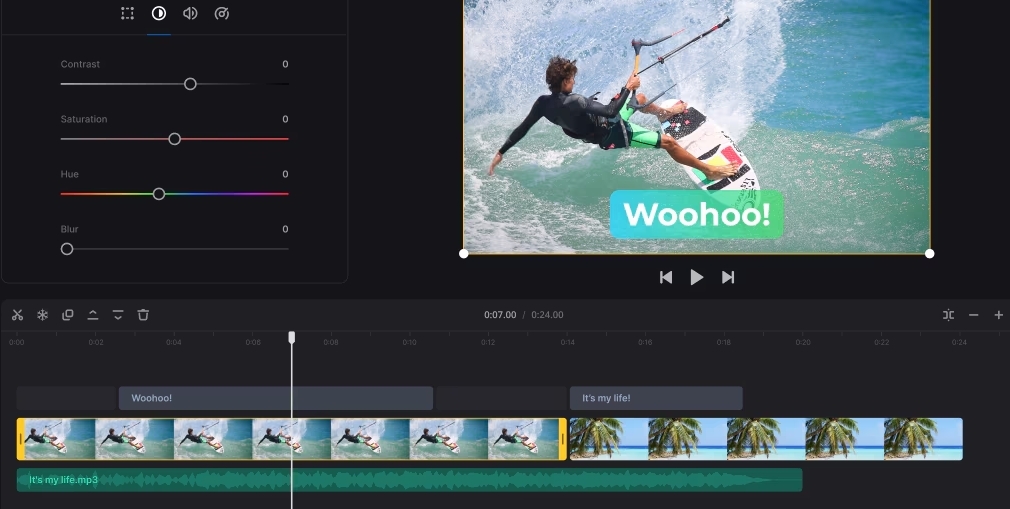Click the 0:12 mark on timeline ruler
Viewport: 1010px width, 509px height.
pyautogui.click(x=488, y=342)
